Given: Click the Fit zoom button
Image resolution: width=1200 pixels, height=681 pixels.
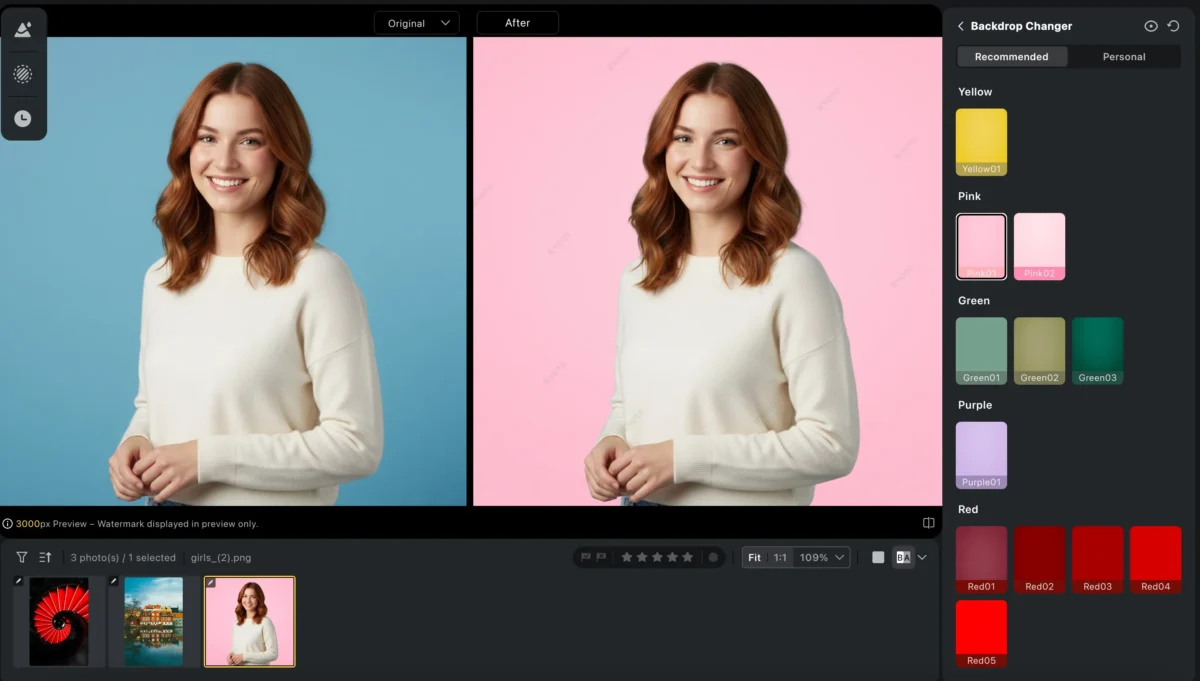Looking at the screenshot, I should [x=754, y=557].
